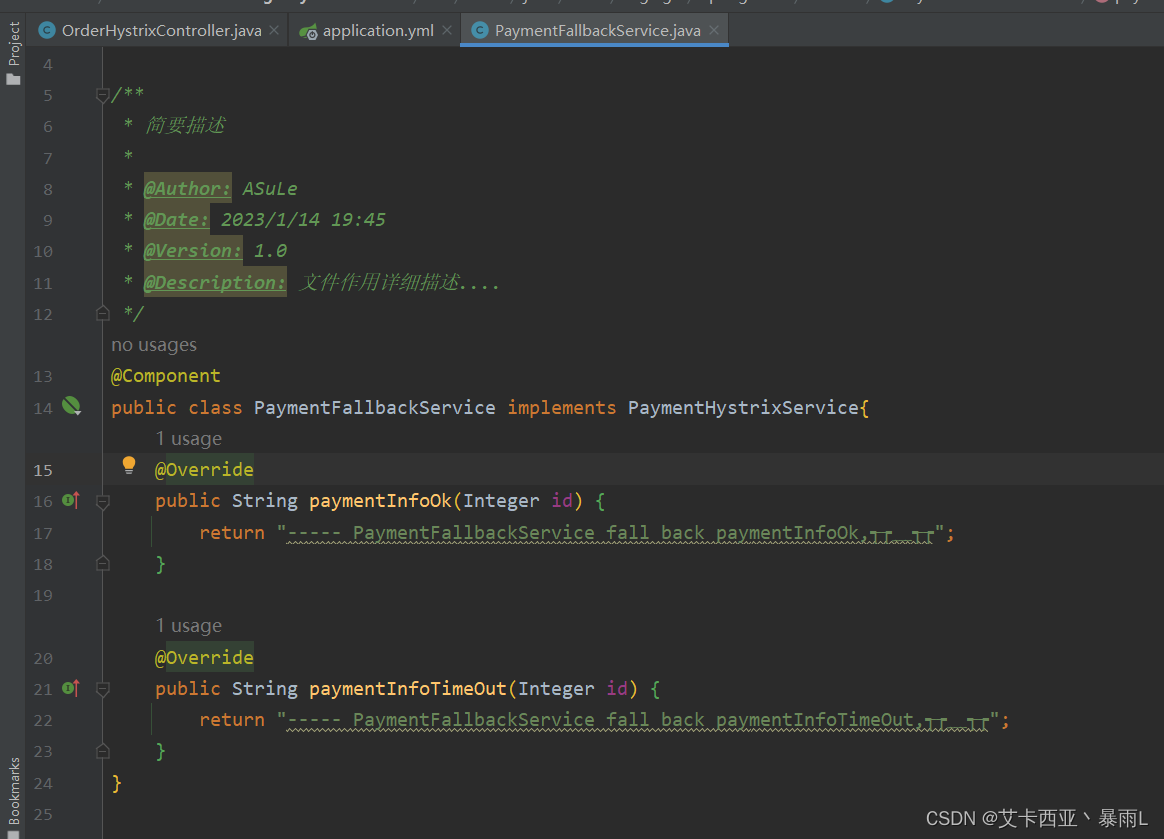Click the PaymentHystrixService interface name

743,408
